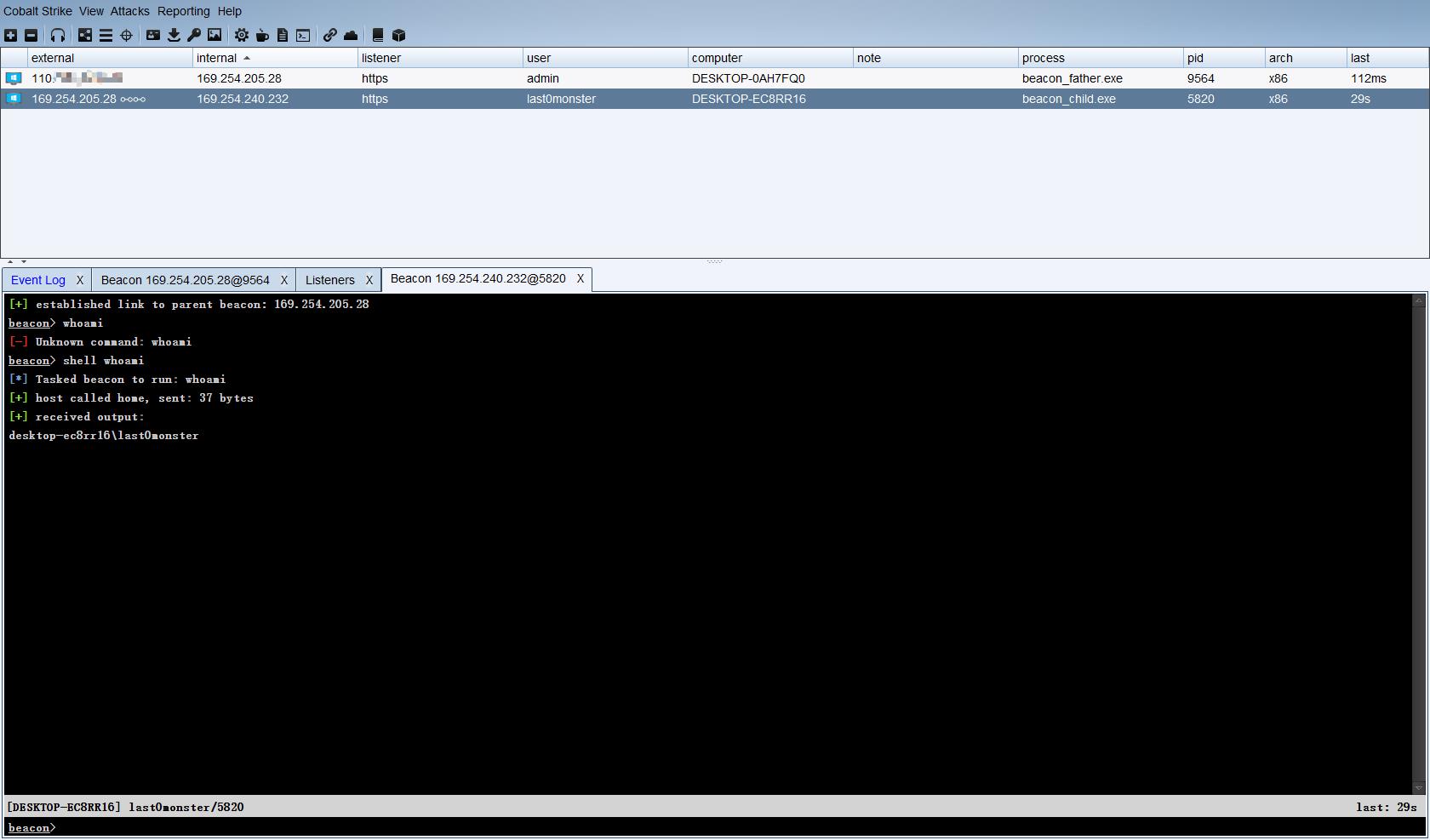Sort by process column header
The width and height of the screenshot is (1430, 840).
click(1101, 58)
